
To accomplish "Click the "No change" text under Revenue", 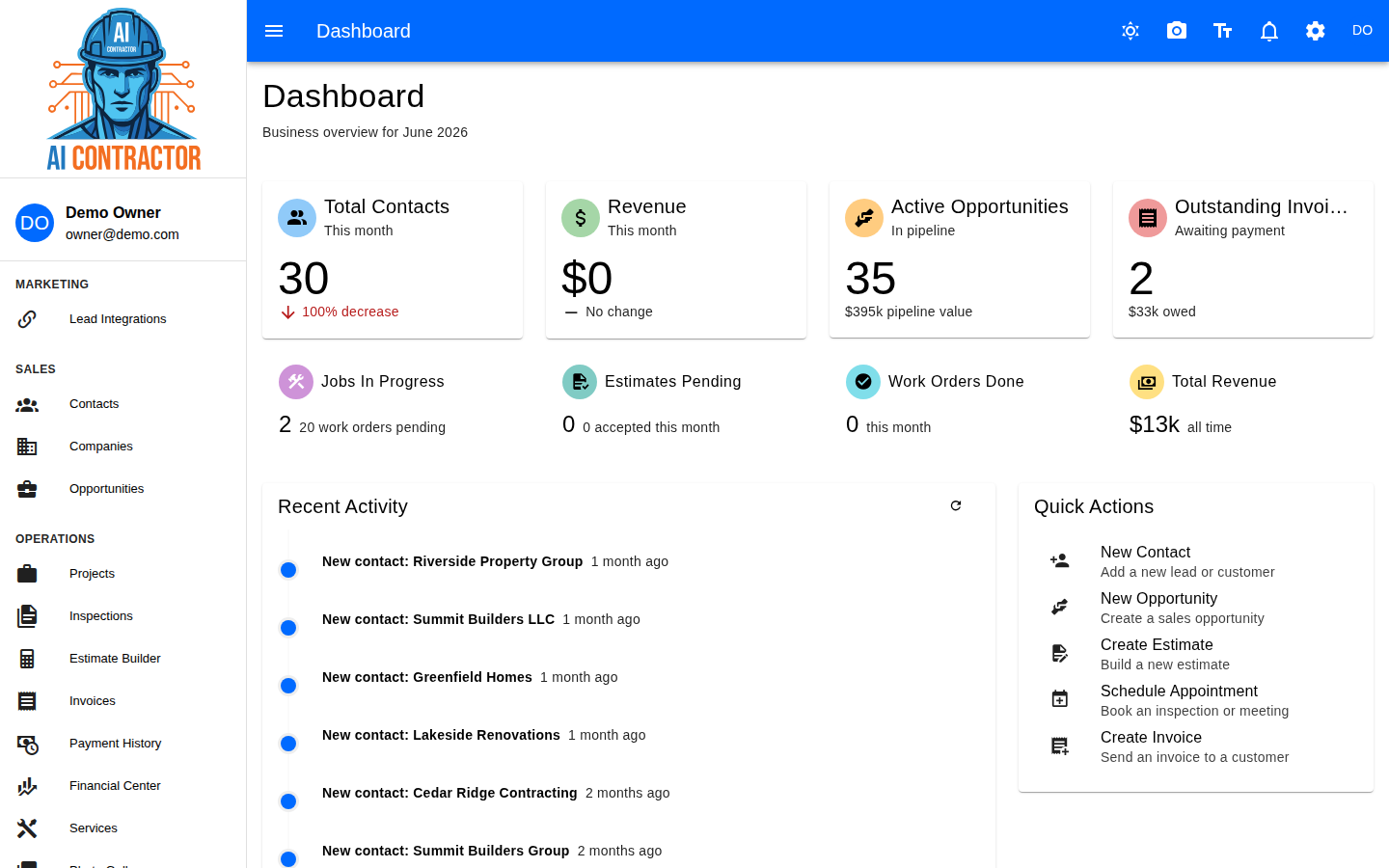I will click(619, 312).
